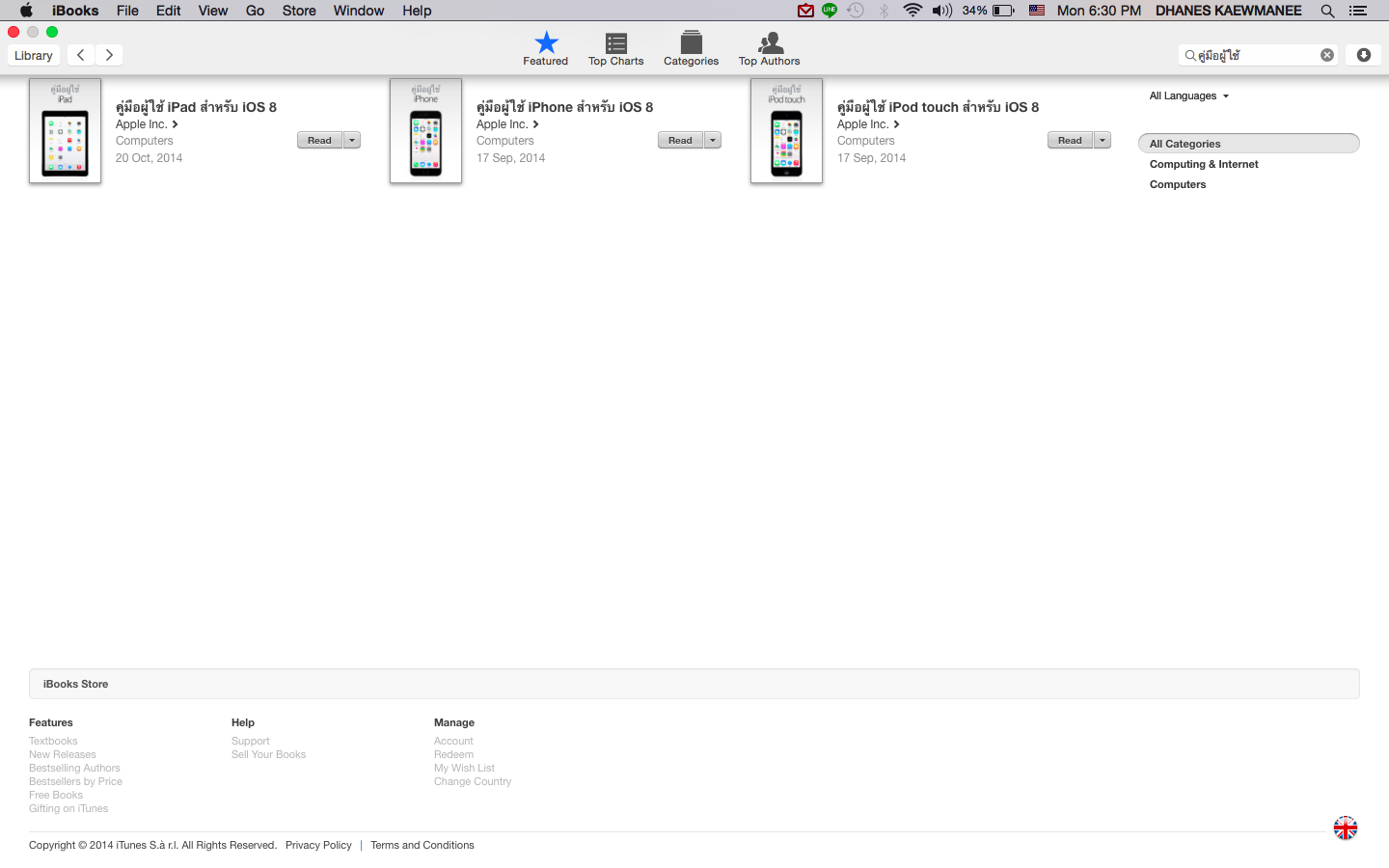Open the Edit menu
Image resolution: width=1389 pixels, height=868 pixels.
pyautogui.click(x=169, y=11)
